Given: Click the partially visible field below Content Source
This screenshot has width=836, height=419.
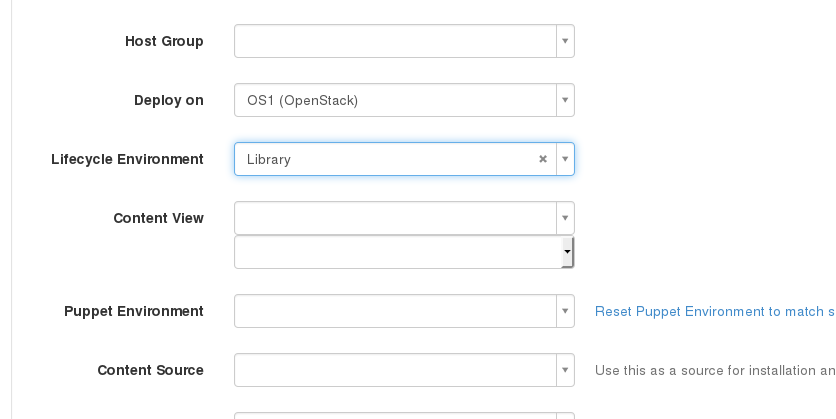Looking at the screenshot, I should point(404,416).
